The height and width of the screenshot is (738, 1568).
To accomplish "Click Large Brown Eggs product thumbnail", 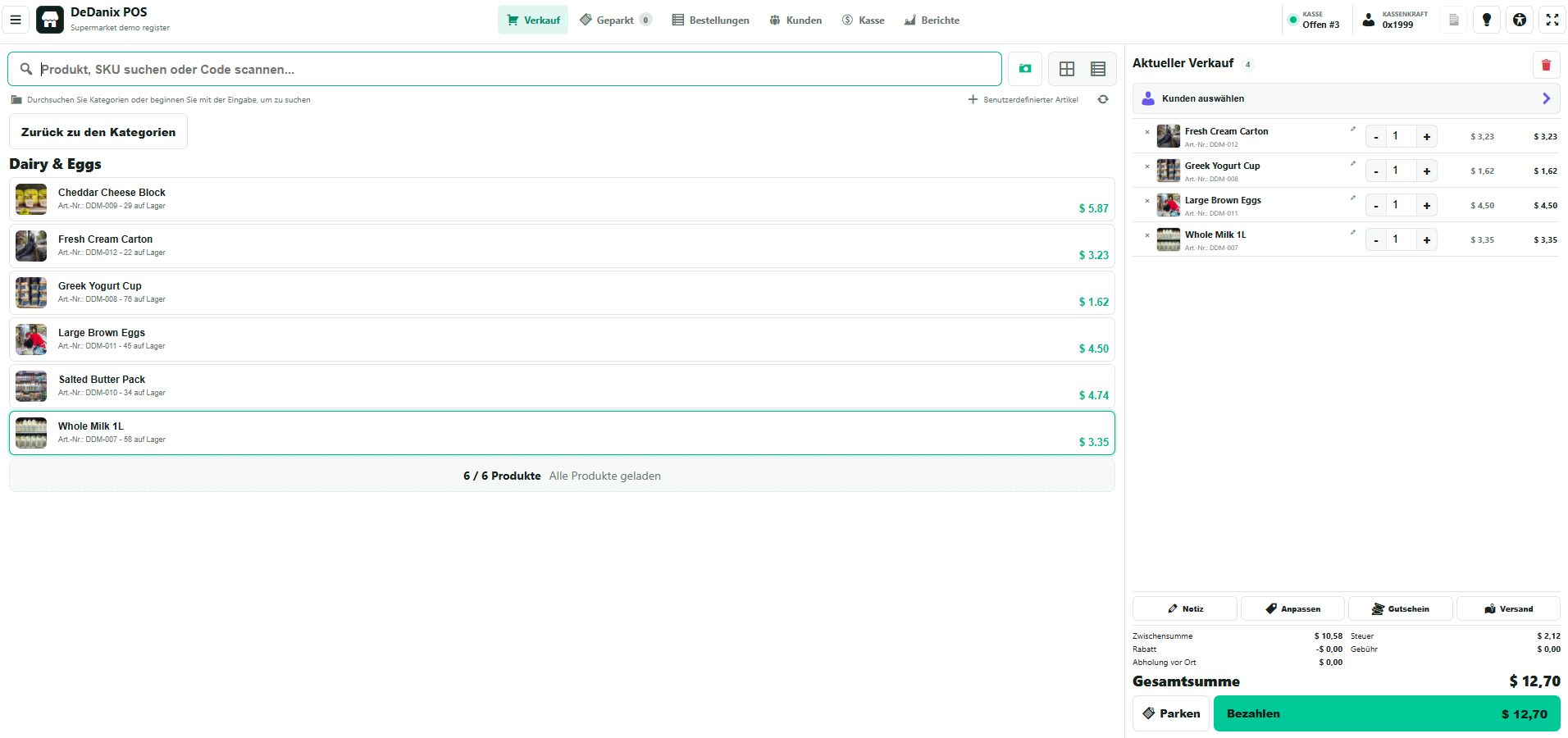I will (31, 339).
